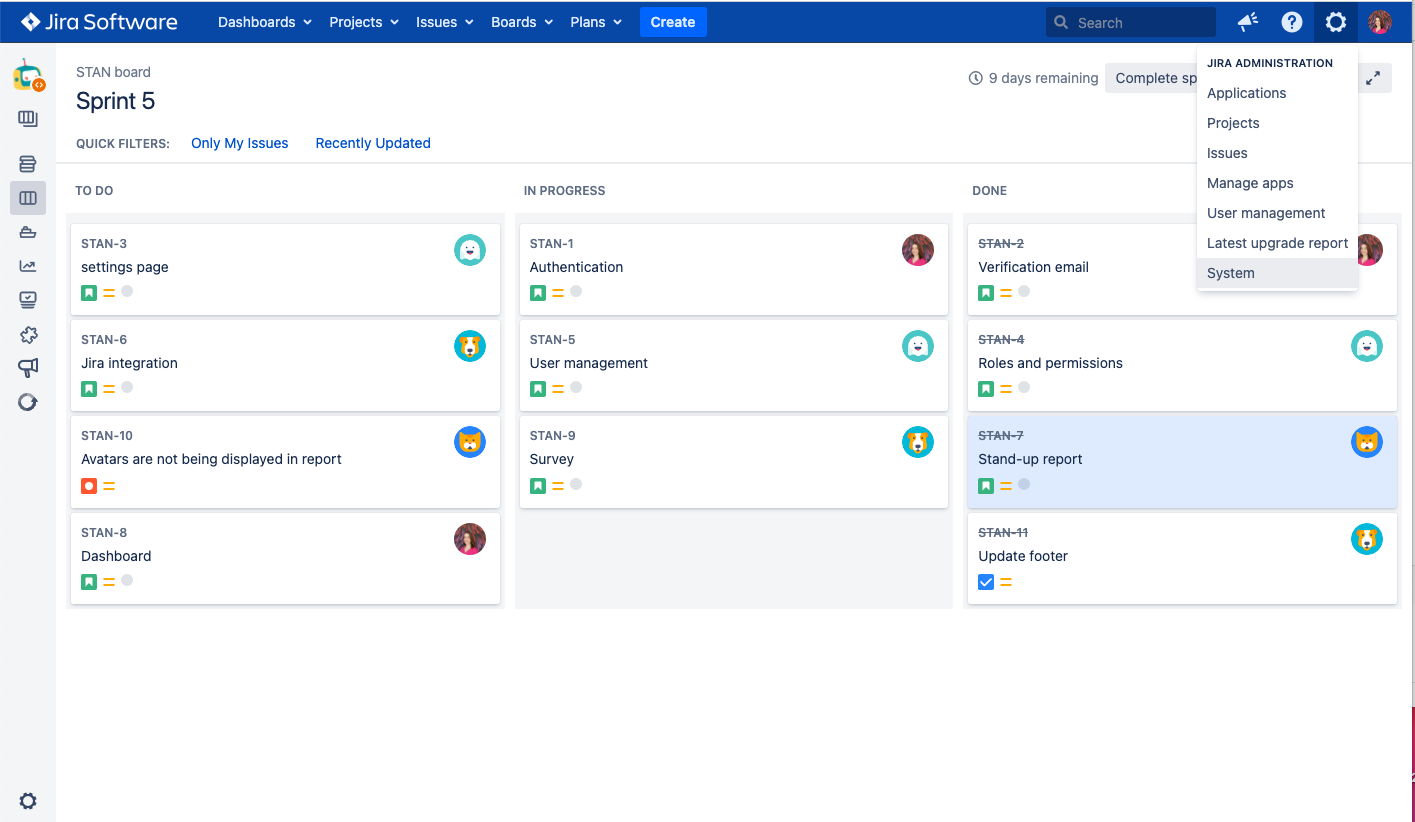Click the dog avatar on STAN-9 card
Image resolution: width=1415 pixels, height=822 pixels.
click(918, 442)
